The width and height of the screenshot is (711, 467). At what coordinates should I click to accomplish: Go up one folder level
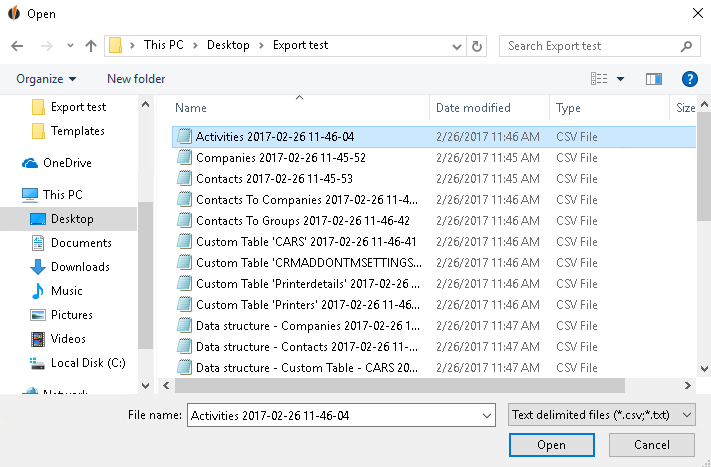[x=91, y=46]
